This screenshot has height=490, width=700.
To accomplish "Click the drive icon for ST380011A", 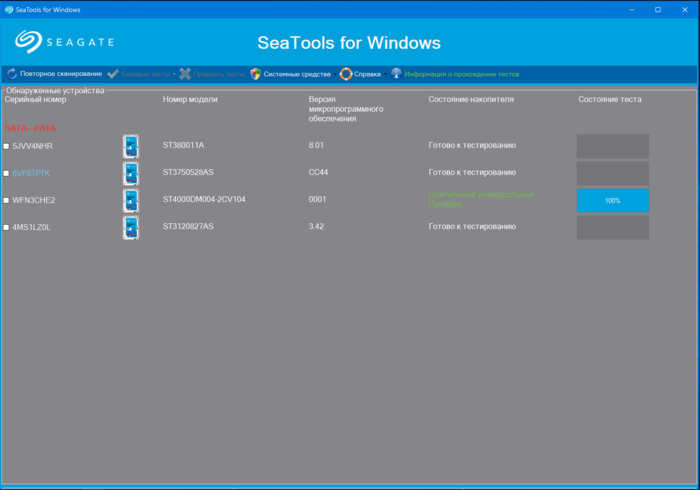I will click(x=131, y=146).
